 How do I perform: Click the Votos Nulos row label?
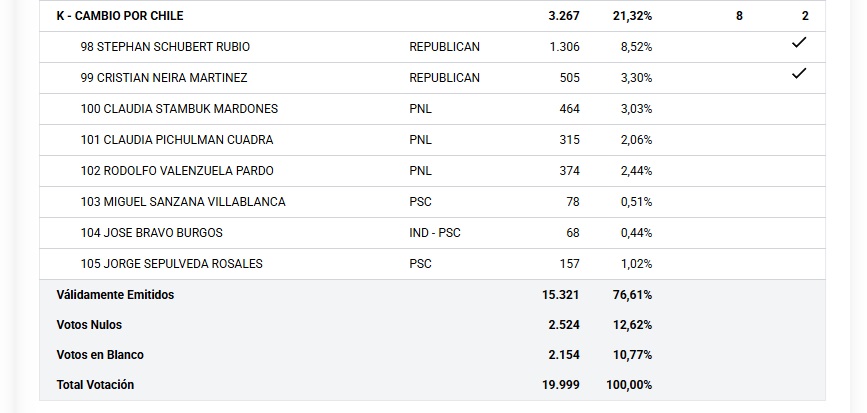pyautogui.click(x=89, y=325)
